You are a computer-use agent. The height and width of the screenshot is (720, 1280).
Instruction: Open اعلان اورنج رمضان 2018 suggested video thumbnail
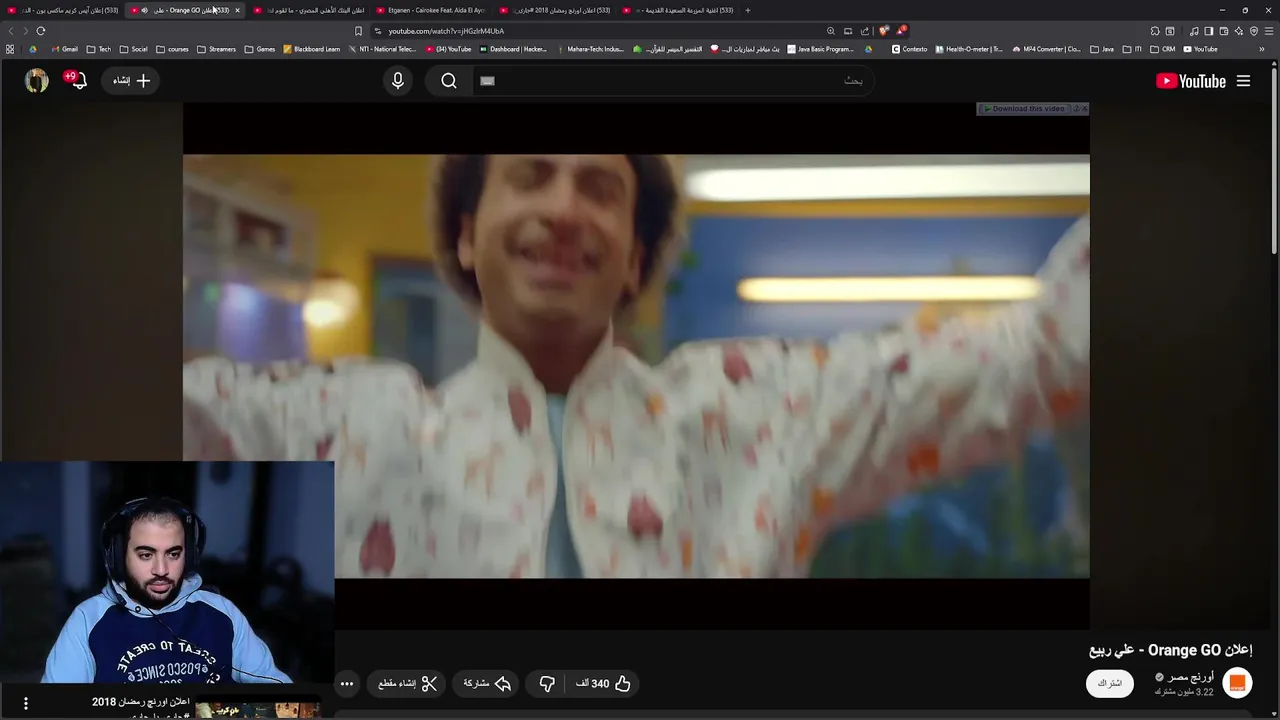[258, 709]
